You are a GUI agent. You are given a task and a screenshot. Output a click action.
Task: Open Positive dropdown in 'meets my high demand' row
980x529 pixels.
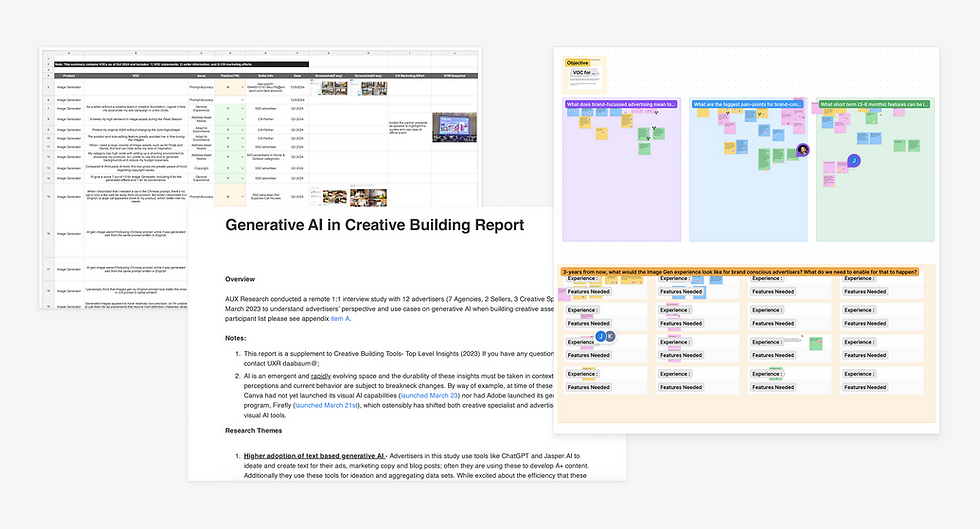242,119
